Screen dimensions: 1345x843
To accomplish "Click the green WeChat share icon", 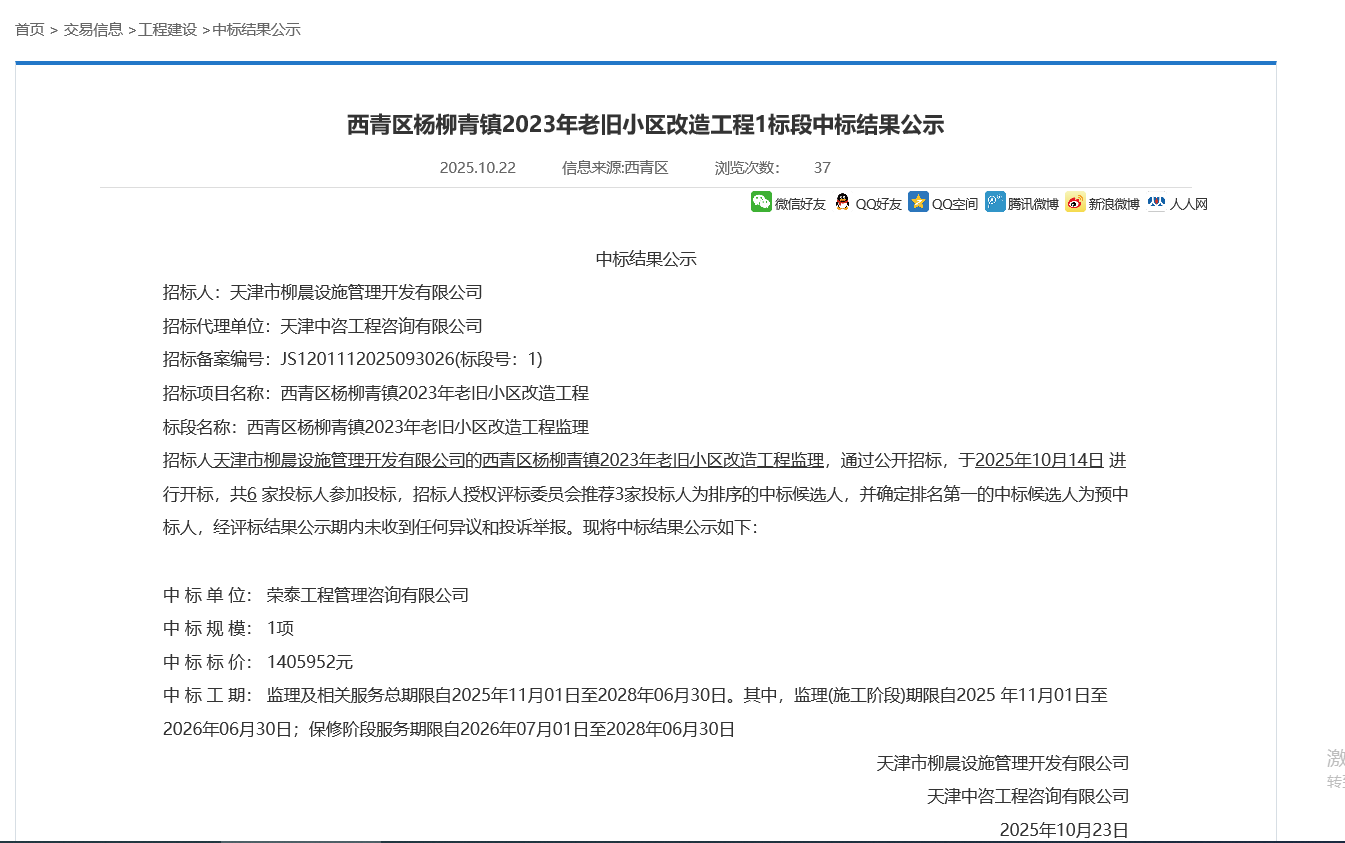I will click(x=761, y=202).
